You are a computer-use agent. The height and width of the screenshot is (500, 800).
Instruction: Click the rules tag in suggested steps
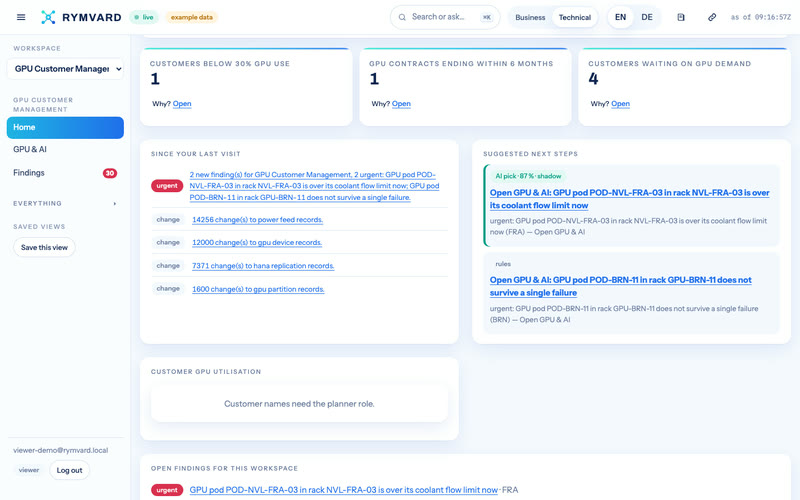pyautogui.click(x=503, y=264)
